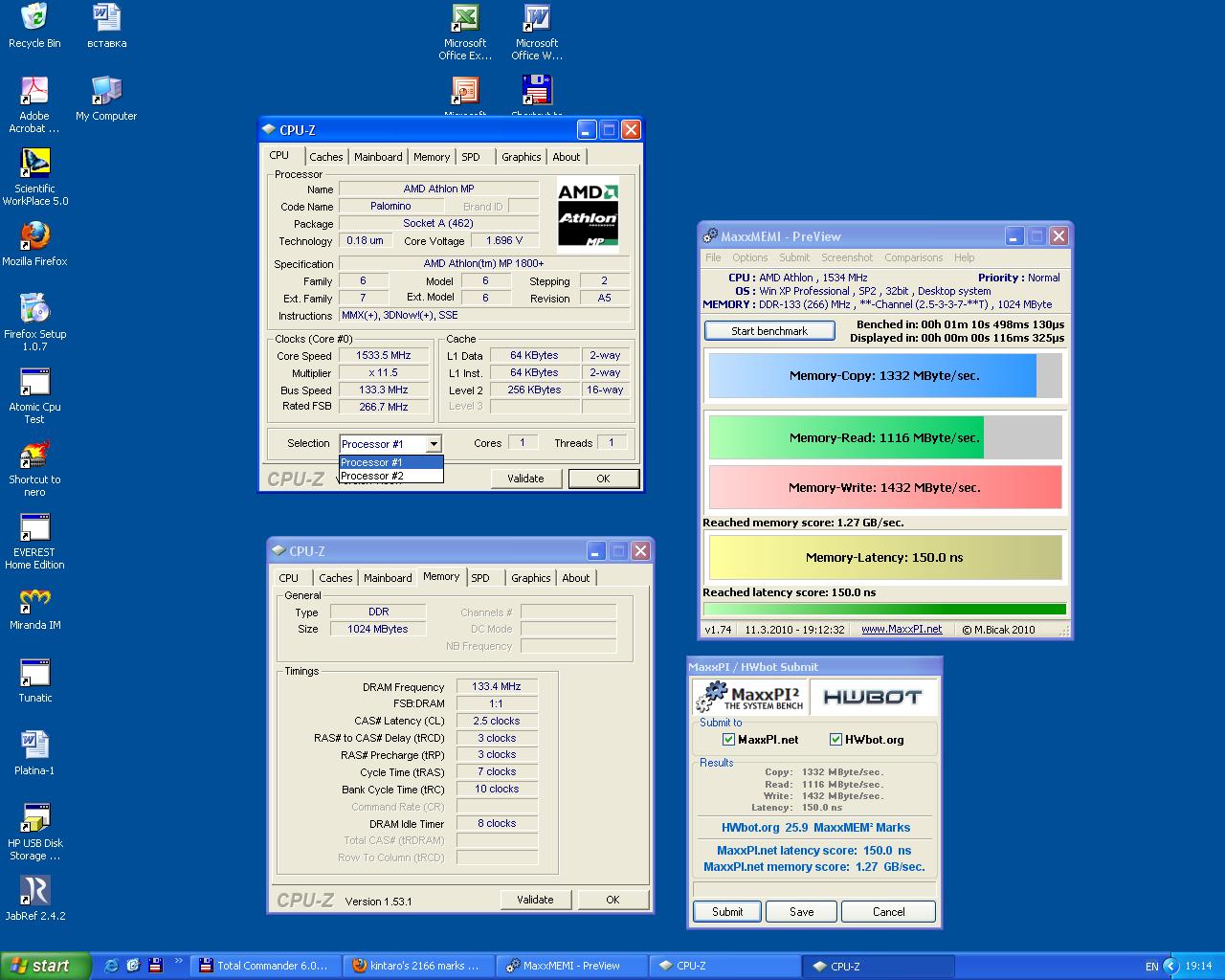
Task: Click Memory-Write 1432 MByte/sec red bar
Action: [x=885, y=487]
